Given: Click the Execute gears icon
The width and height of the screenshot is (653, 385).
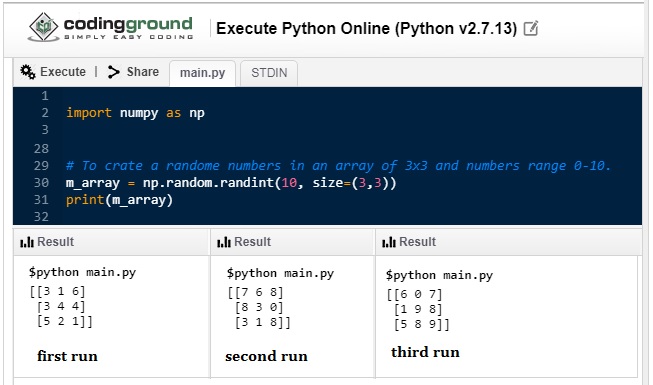Looking at the screenshot, I should 28,72.
